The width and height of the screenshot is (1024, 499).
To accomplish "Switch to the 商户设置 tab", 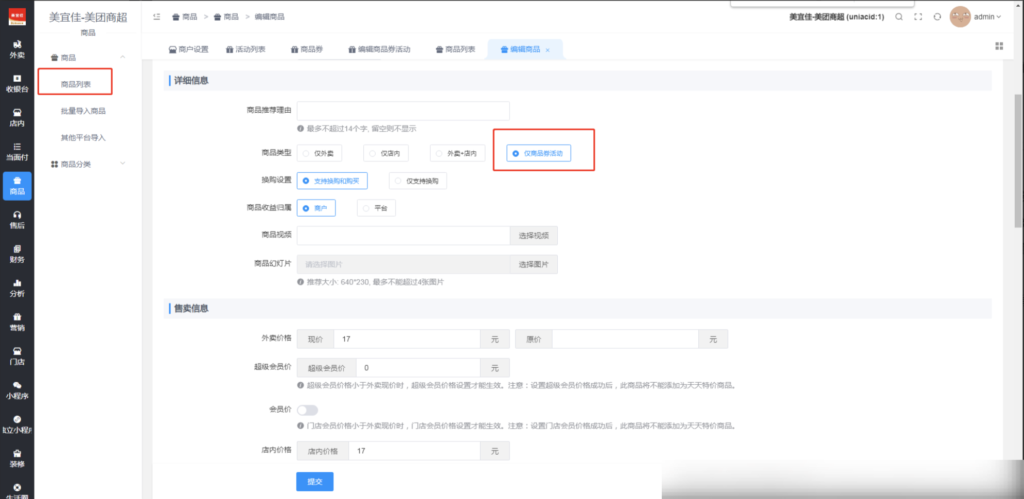I will click(x=188, y=50).
